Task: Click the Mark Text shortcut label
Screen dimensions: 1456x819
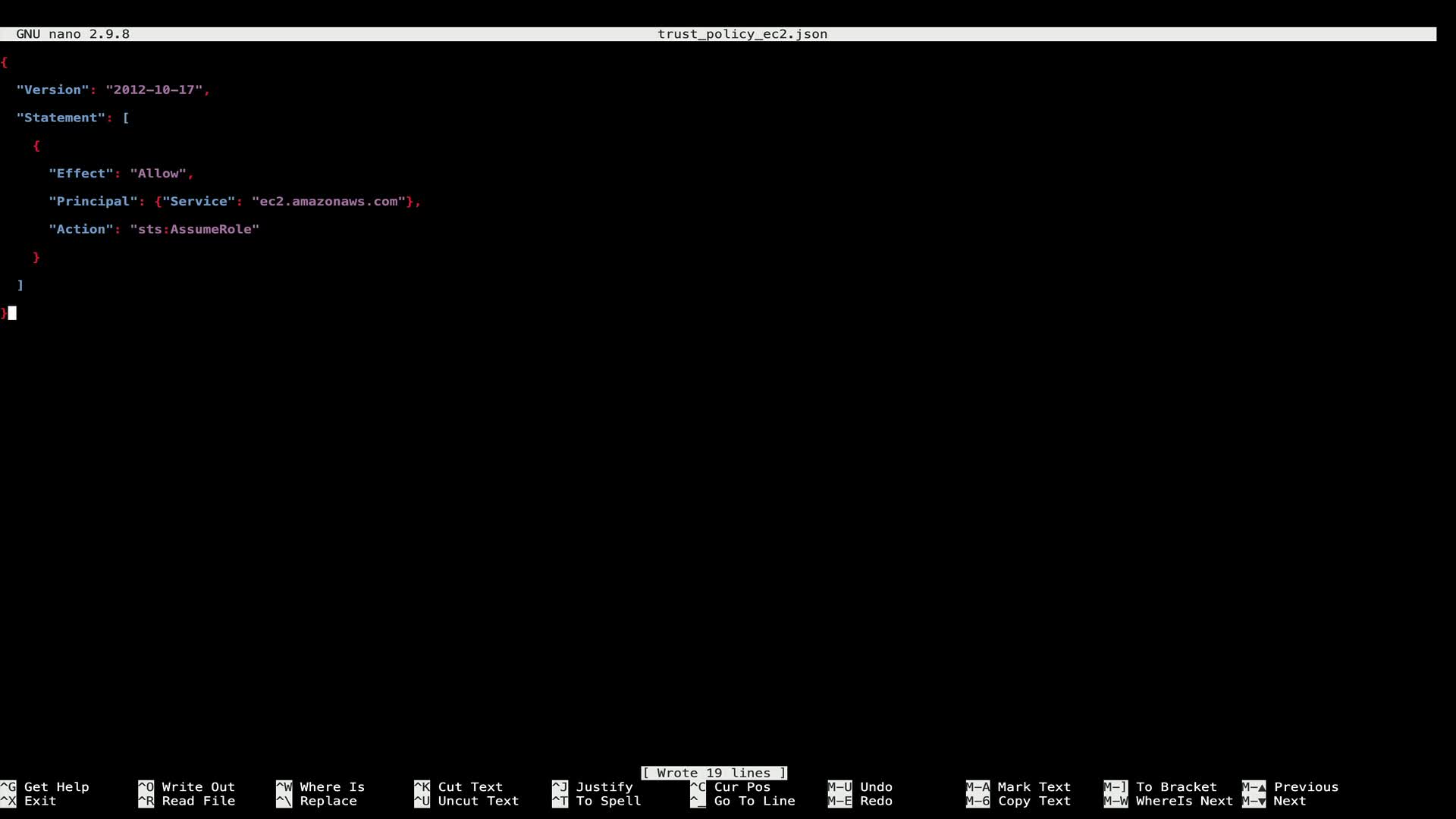Action: point(1034,787)
